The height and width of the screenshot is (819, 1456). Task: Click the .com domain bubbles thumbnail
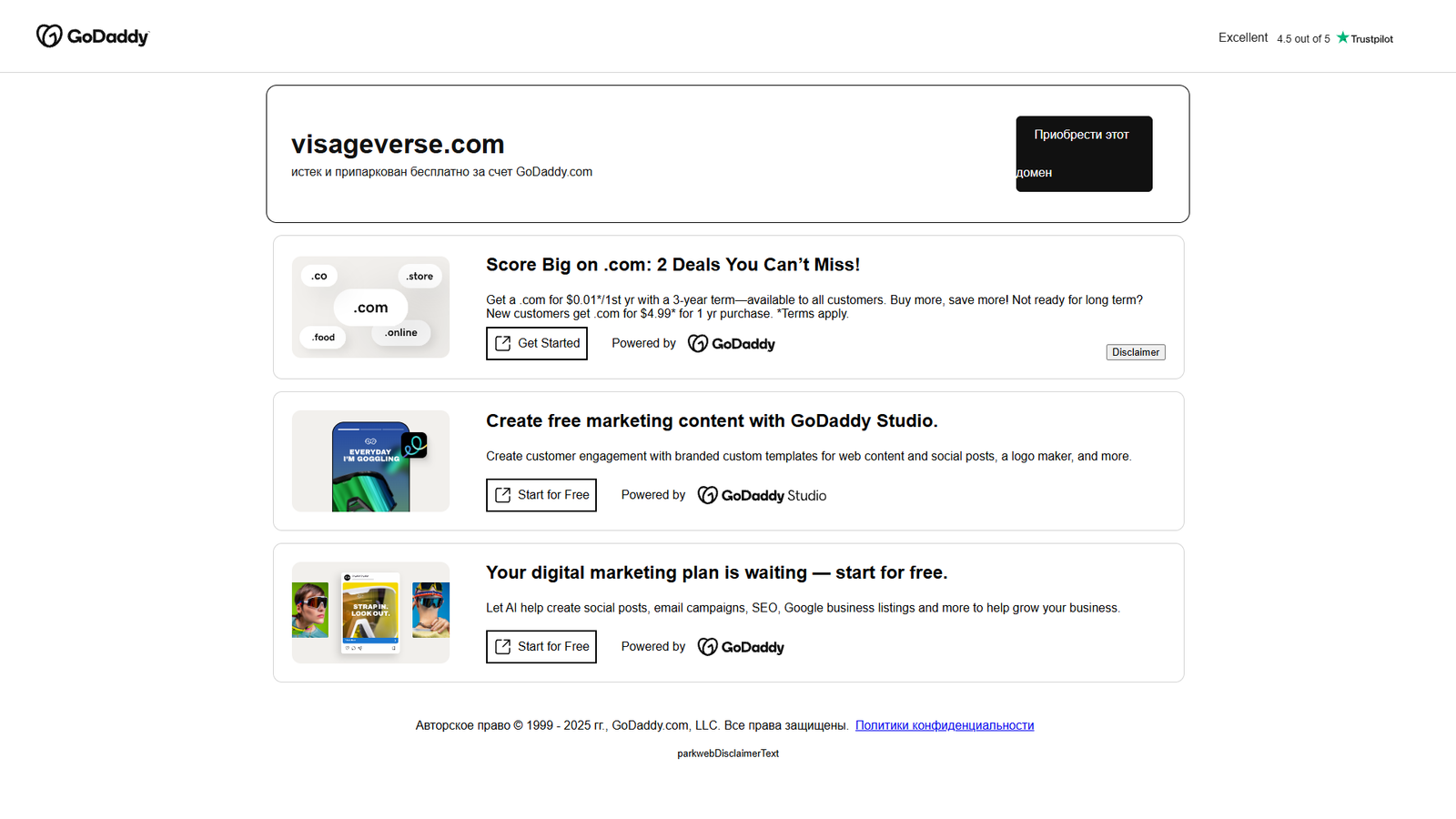(x=370, y=307)
